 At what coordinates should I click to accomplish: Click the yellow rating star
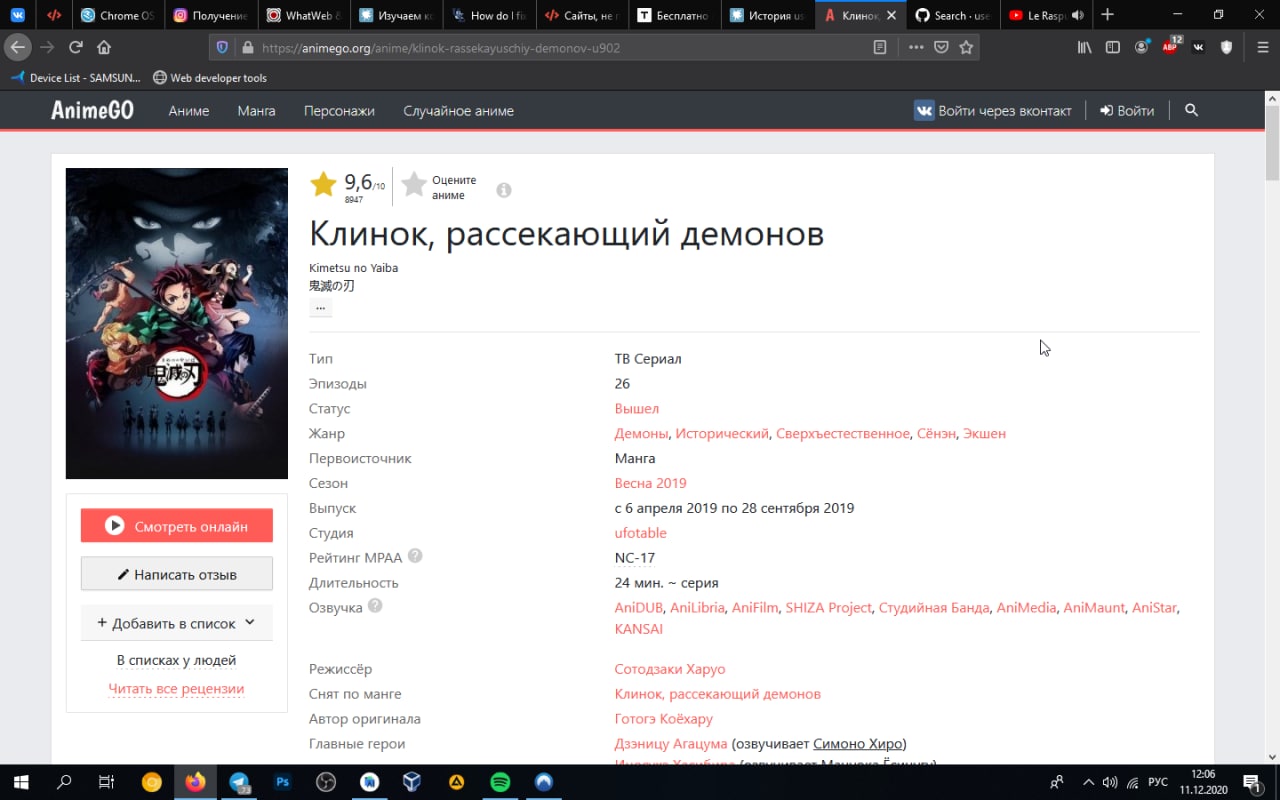[x=323, y=184]
